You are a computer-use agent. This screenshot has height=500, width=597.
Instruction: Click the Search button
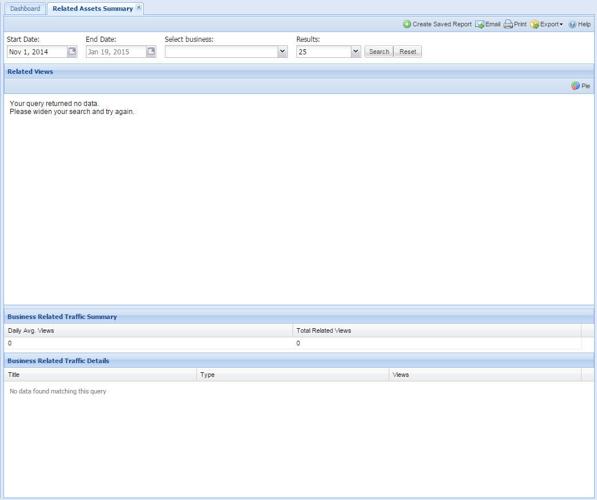pyautogui.click(x=379, y=51)
